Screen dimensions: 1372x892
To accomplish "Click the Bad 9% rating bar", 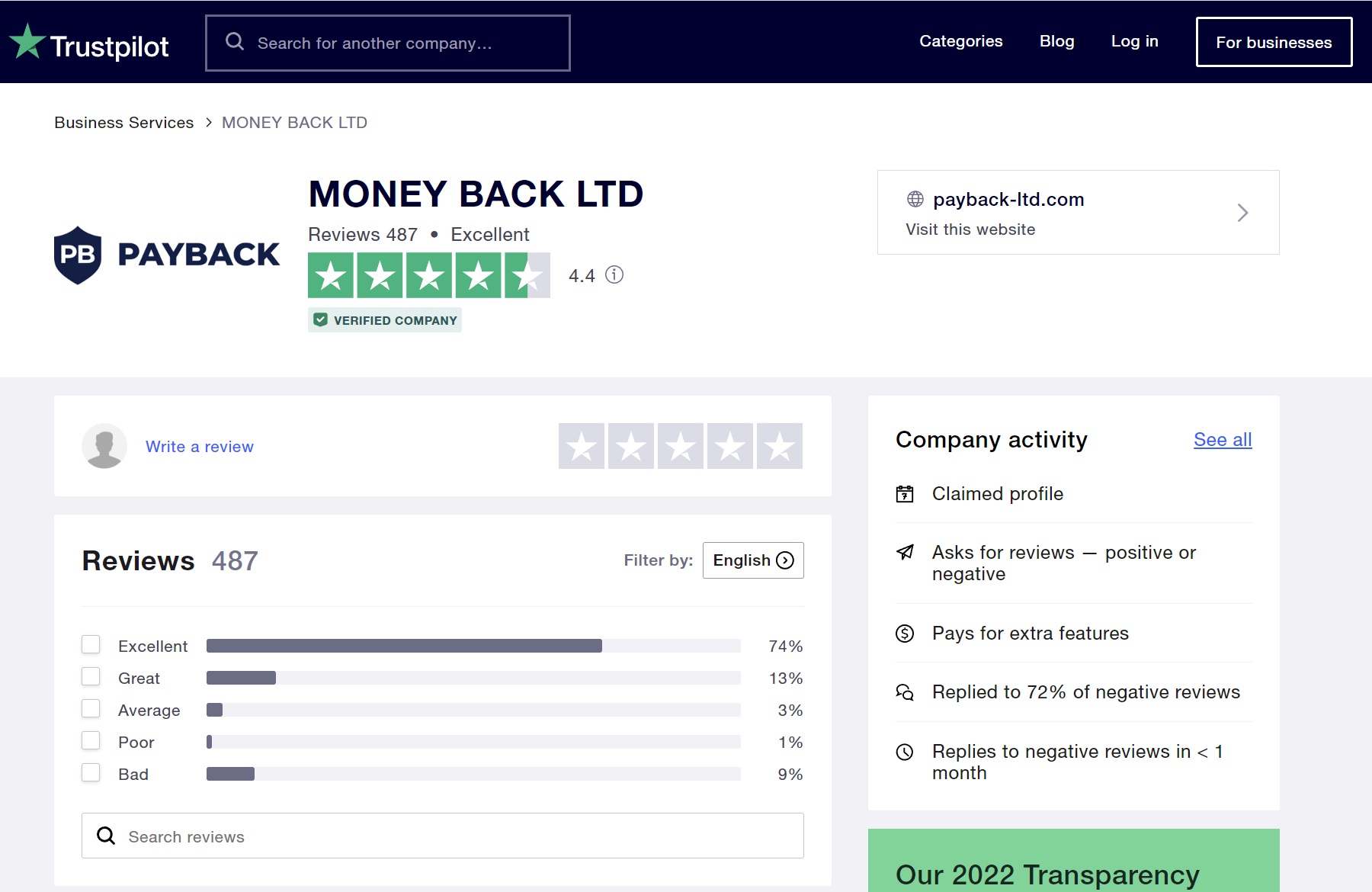I will pyautogui.click(x=473, y=775).
